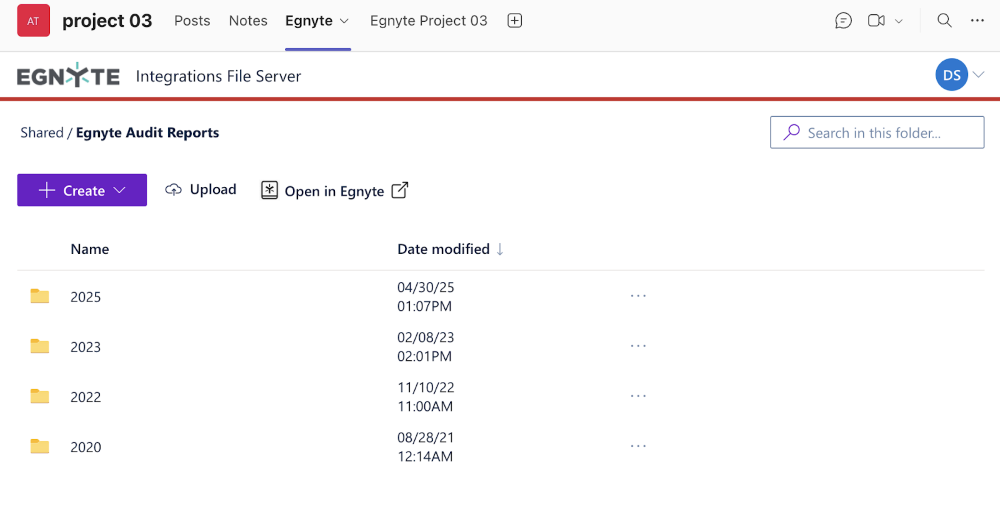Screen dimensions: 1000x511
Task: Click the external link arrow icon
Action: pyautogui.click(x=399, y=190)
